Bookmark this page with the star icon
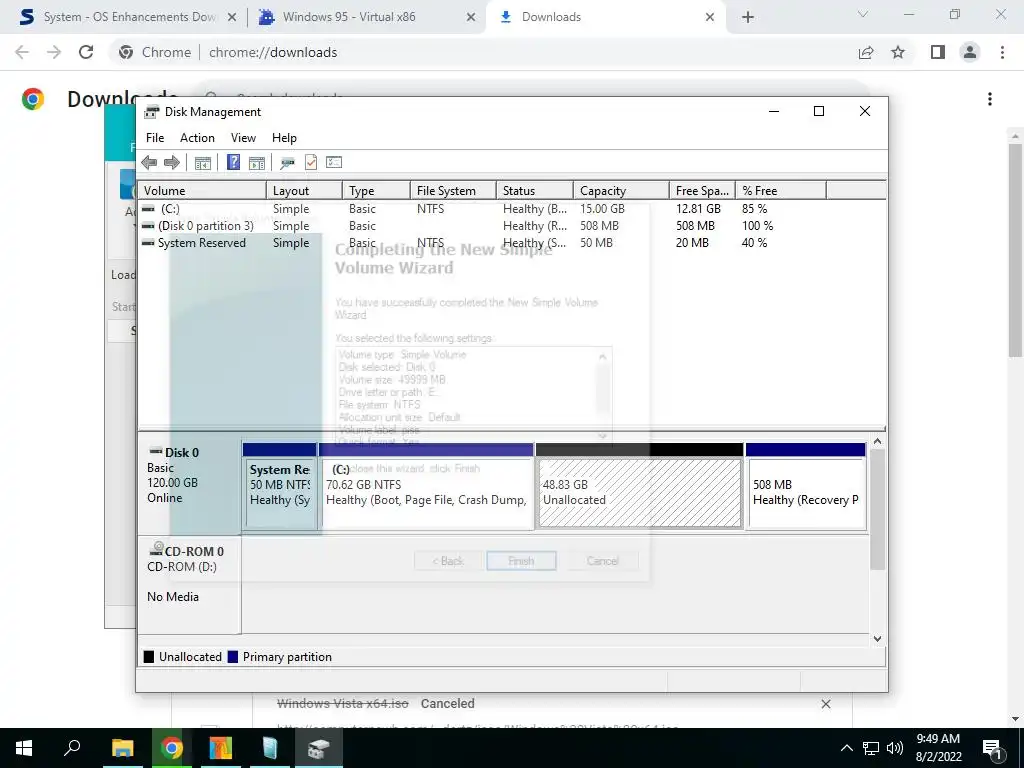This screenshot has height=768, width=1024. pos(898,52)
